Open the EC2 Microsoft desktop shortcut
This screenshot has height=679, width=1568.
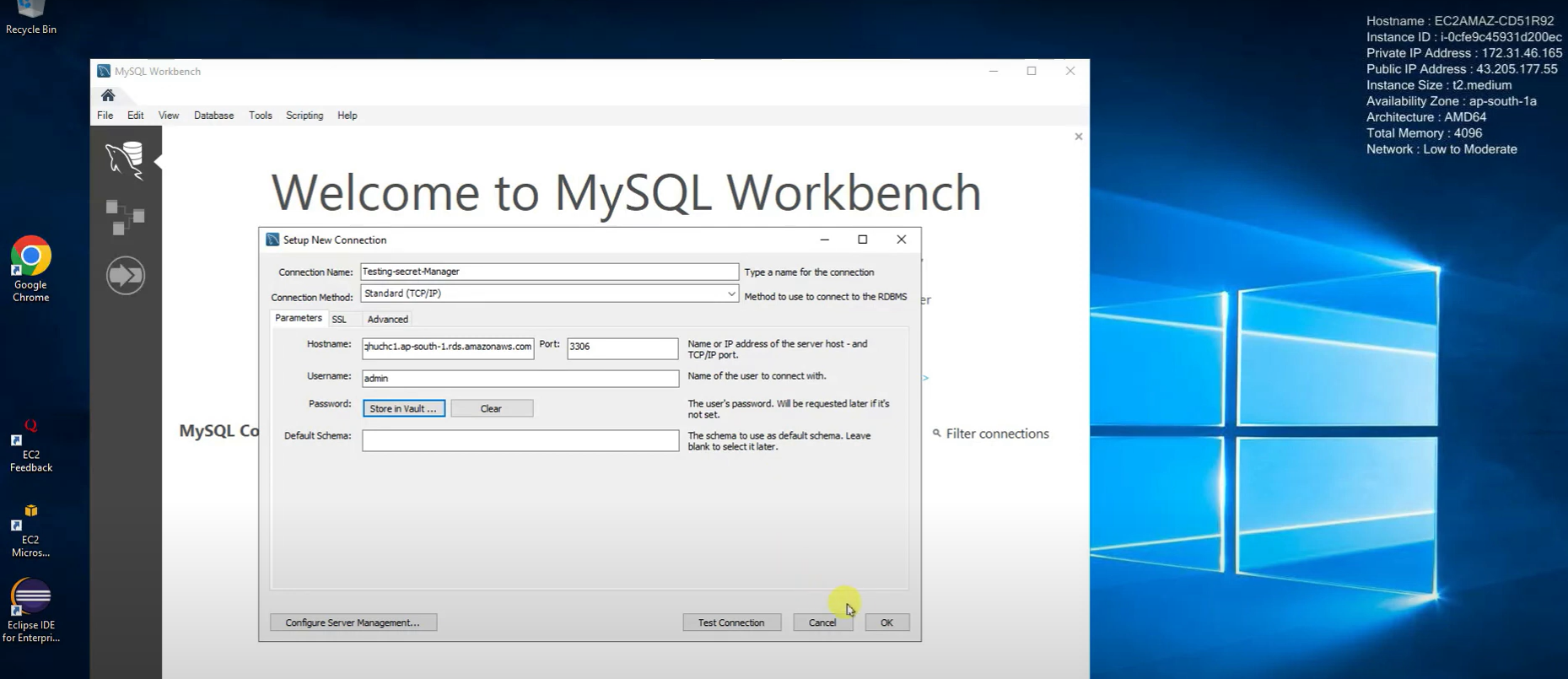pos(30,531)
